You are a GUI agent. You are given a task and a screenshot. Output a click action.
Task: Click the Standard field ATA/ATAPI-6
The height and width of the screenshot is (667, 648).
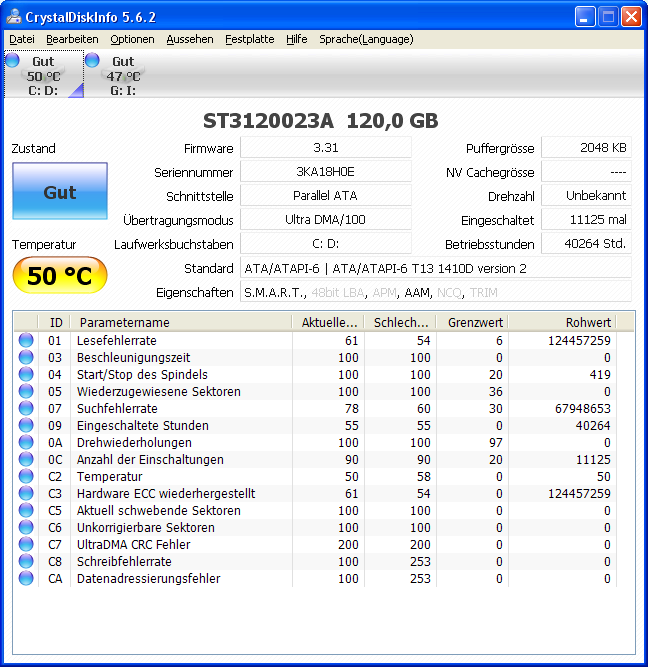coord(436,268)
